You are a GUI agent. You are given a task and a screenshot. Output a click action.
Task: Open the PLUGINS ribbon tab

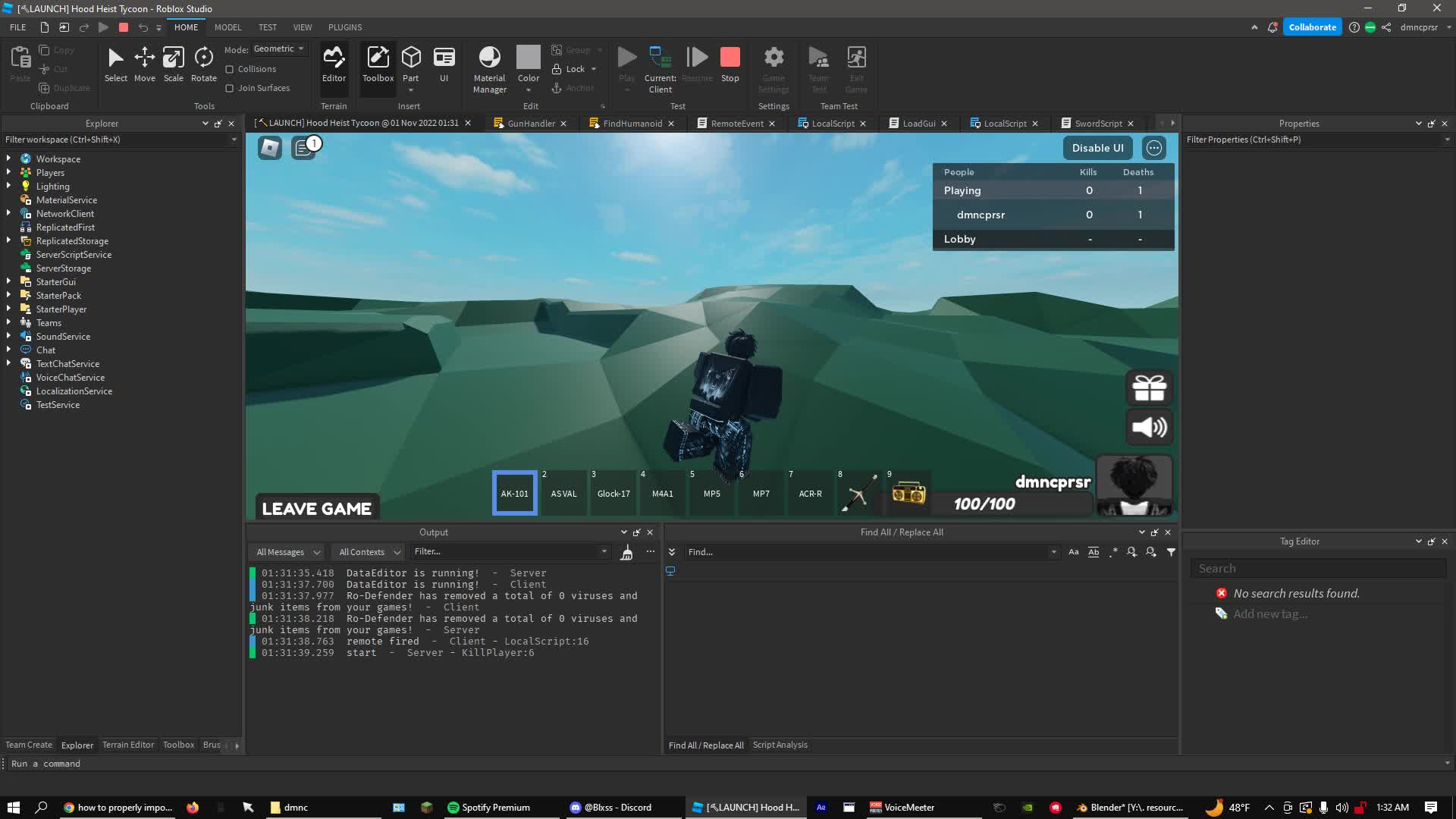[x=345, y=27]
